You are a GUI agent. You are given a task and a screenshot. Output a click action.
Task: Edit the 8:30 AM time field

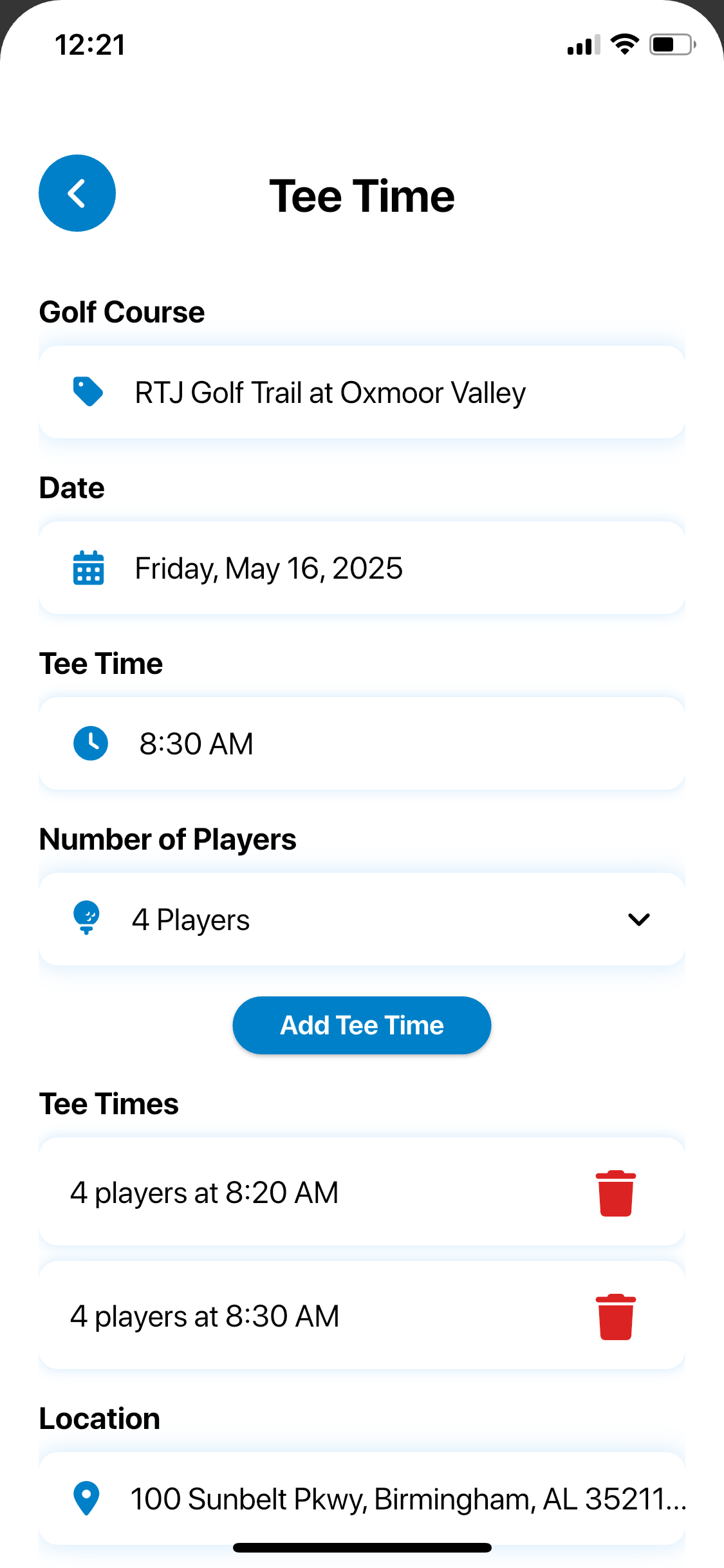pos(362,743)
